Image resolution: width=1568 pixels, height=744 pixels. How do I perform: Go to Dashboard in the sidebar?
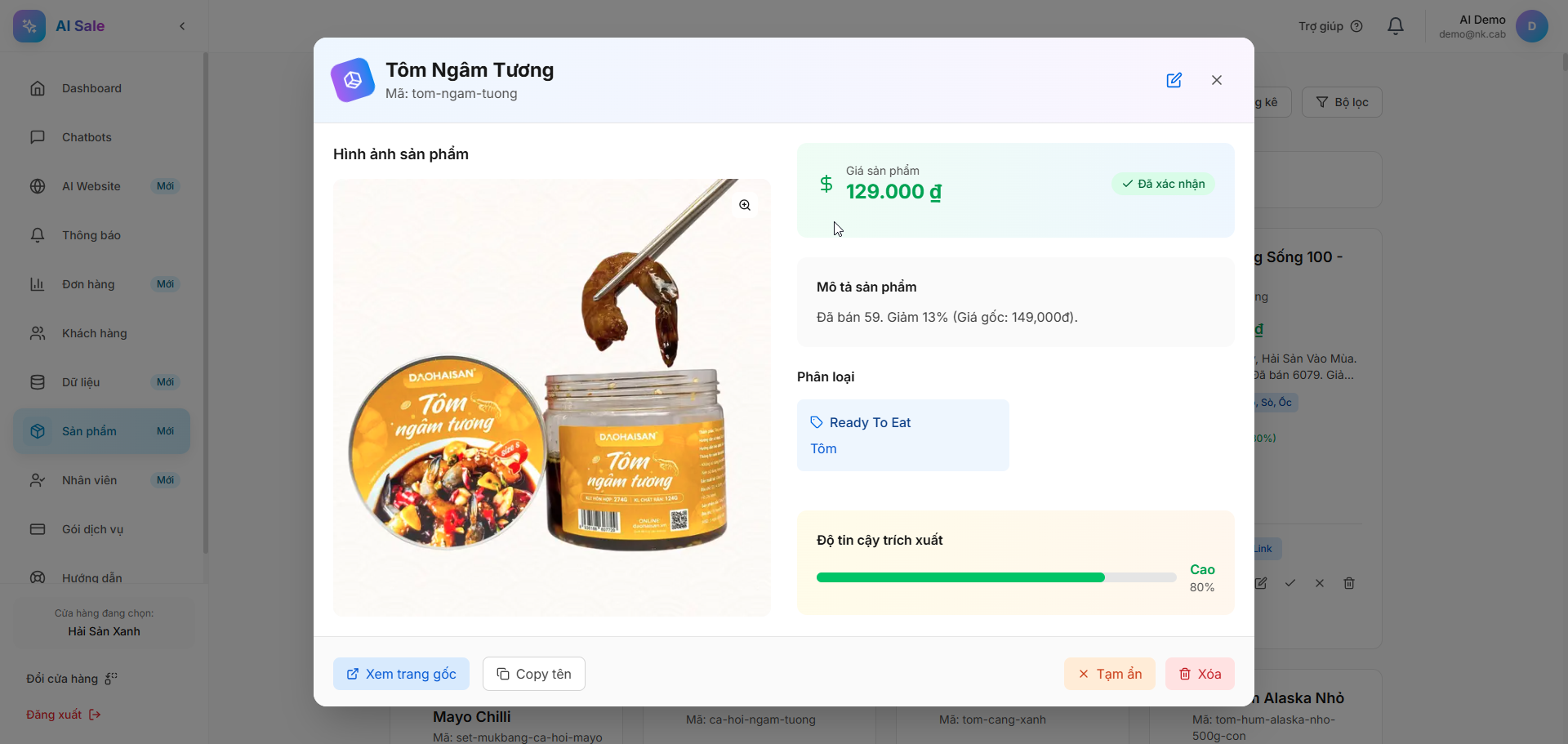[x=91, y=88]
